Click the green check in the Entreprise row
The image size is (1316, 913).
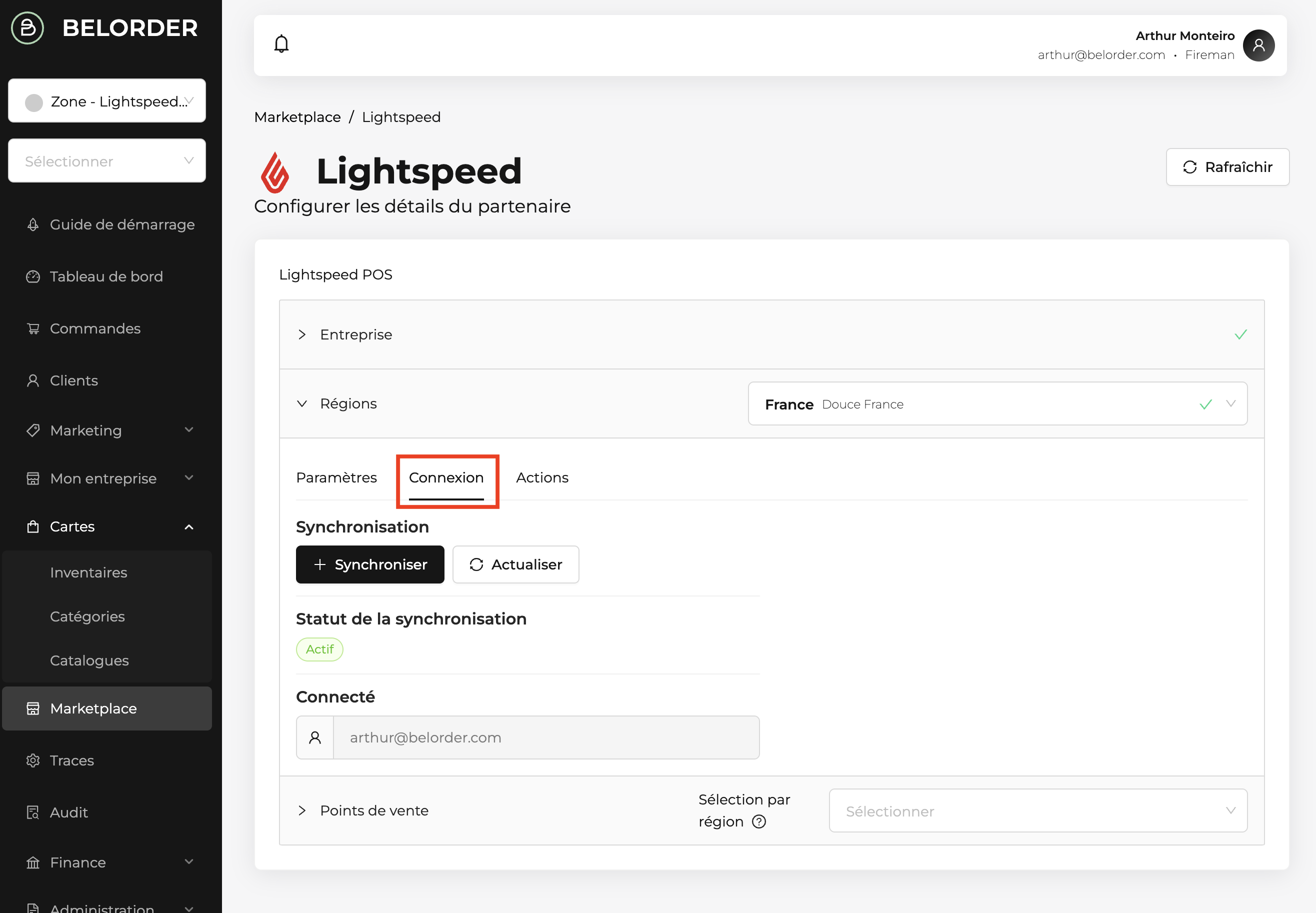tap(1240, 334)
